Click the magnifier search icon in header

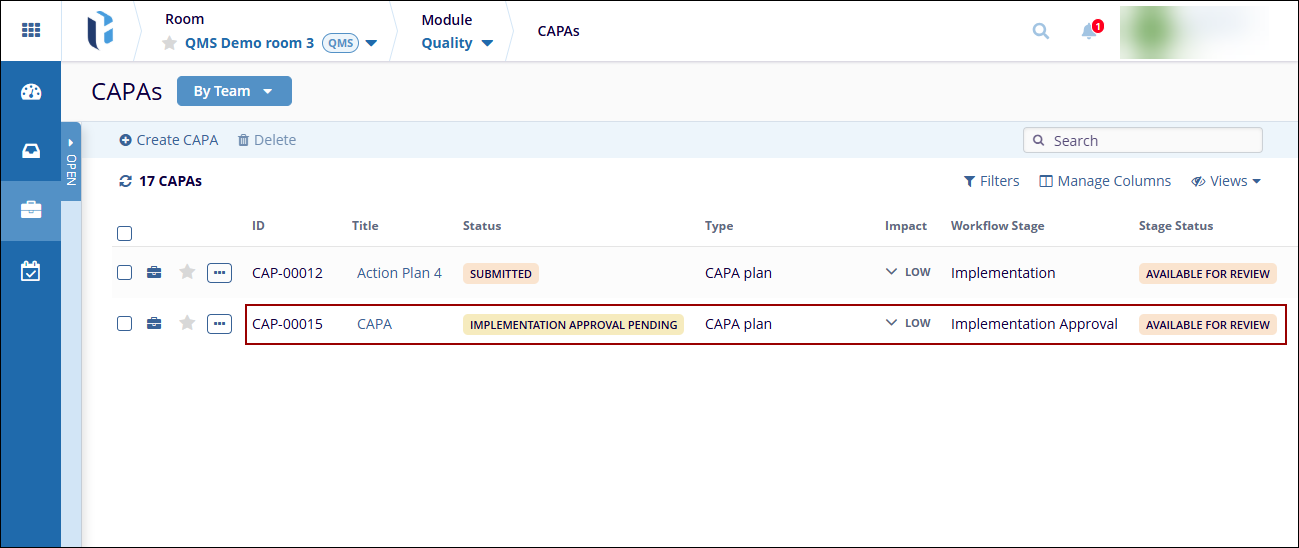tap(1041, 31)
